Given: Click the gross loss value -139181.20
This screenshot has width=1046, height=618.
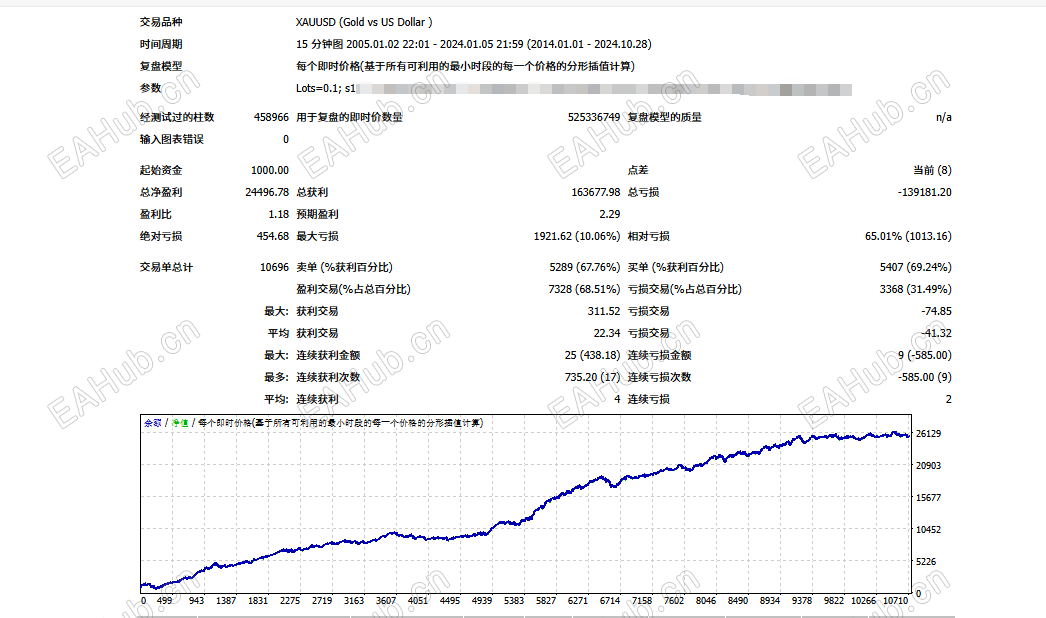Looking at the screenshot, I should pyautogui.click(x=925, y=192).
